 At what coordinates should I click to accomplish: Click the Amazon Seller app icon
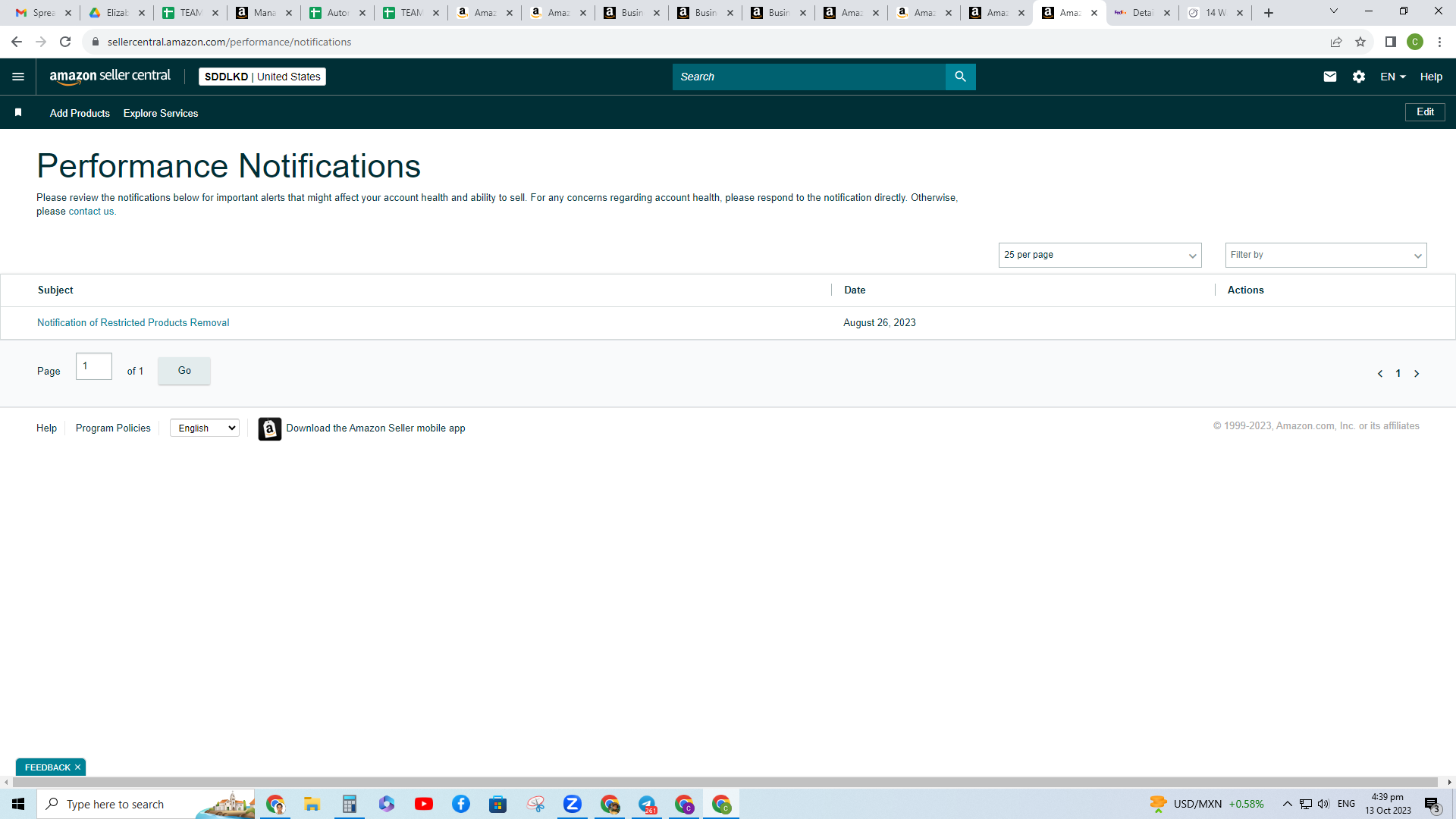coord(269,428)
